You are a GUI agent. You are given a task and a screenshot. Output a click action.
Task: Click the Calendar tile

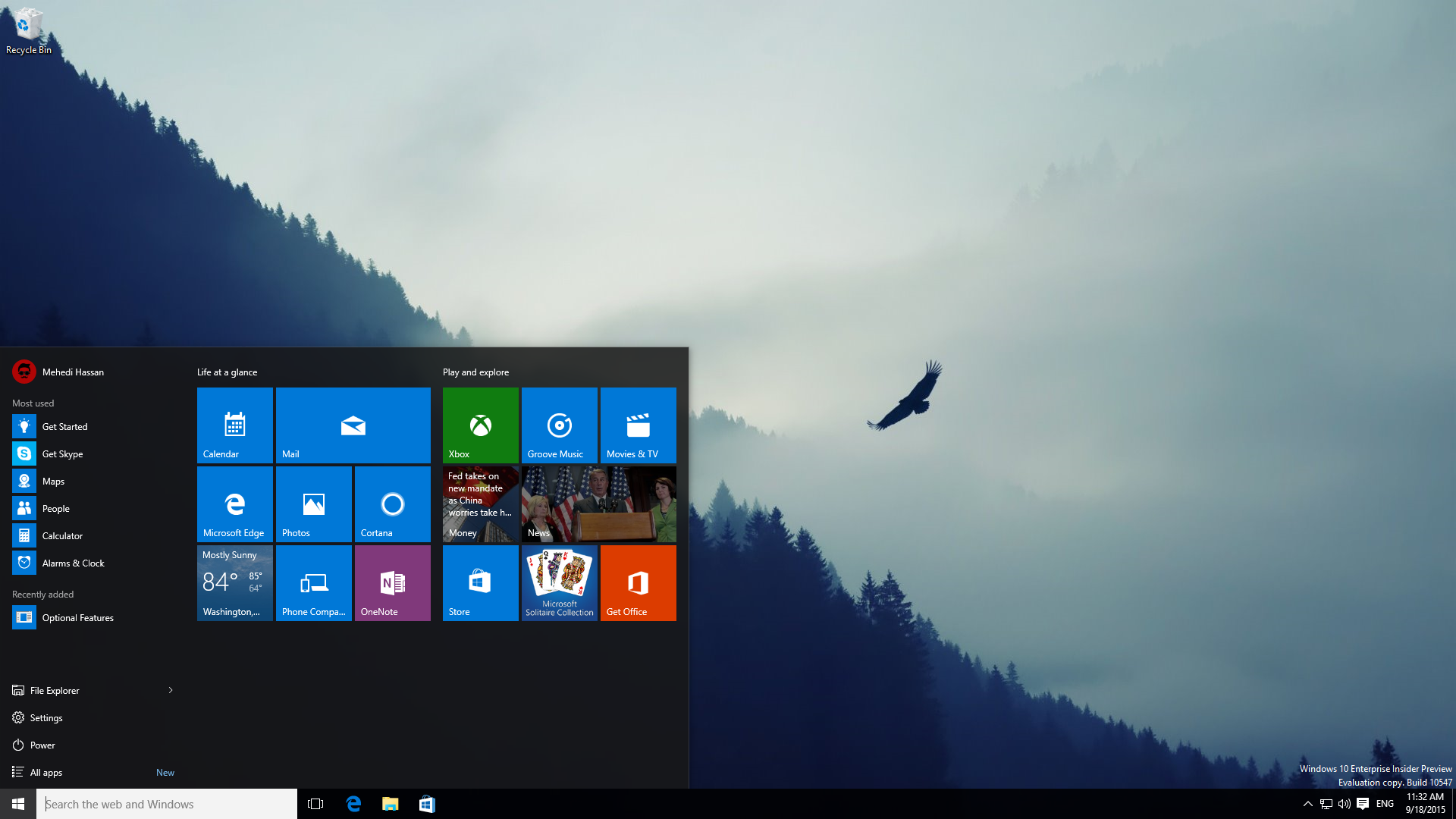point(235,425)
